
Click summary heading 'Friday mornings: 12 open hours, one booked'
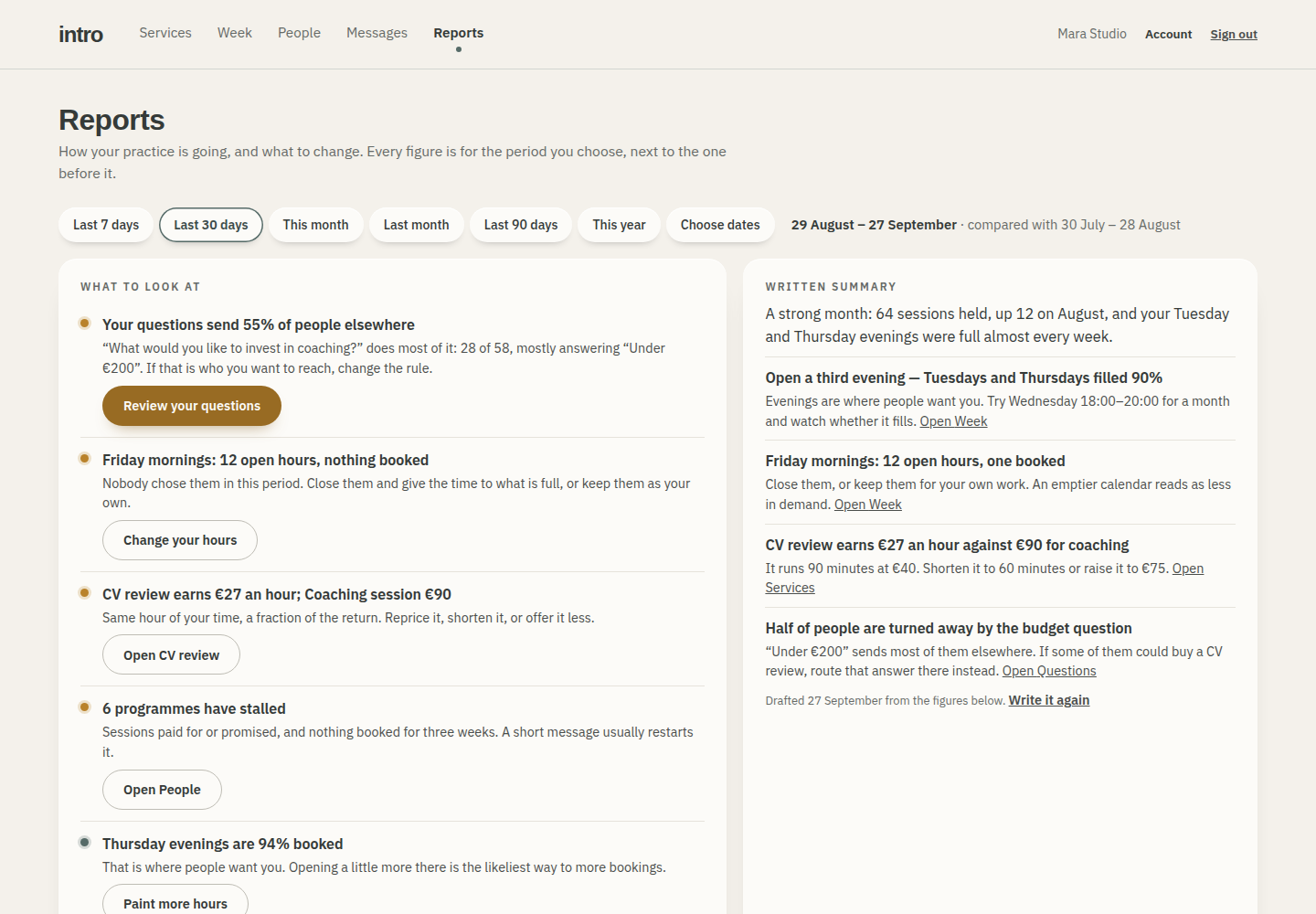click(915, 461)
